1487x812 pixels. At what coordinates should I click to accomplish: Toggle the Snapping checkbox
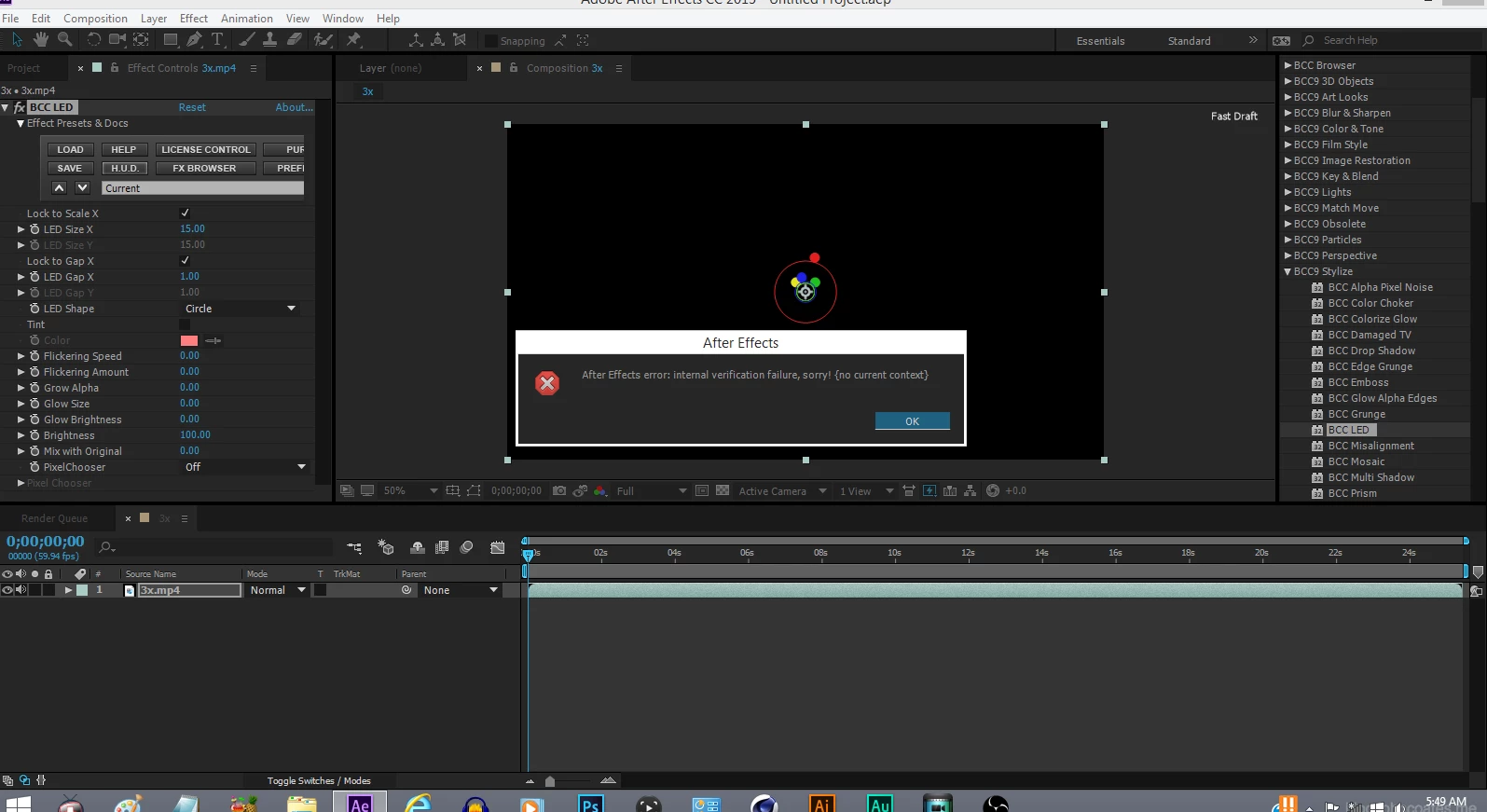pyautogui.click(x=490, y=41)
